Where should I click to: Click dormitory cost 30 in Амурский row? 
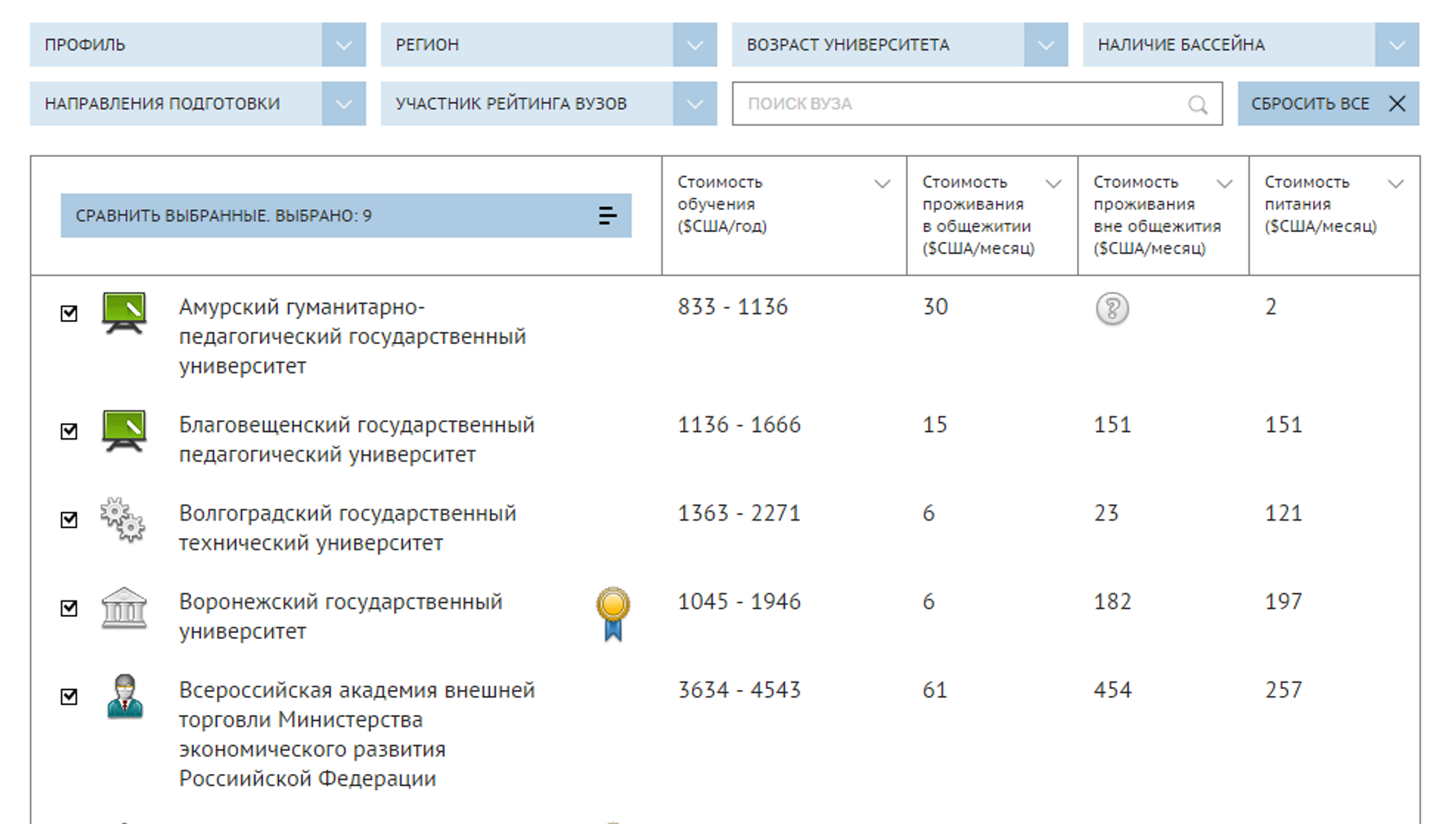tap(935, 307)
